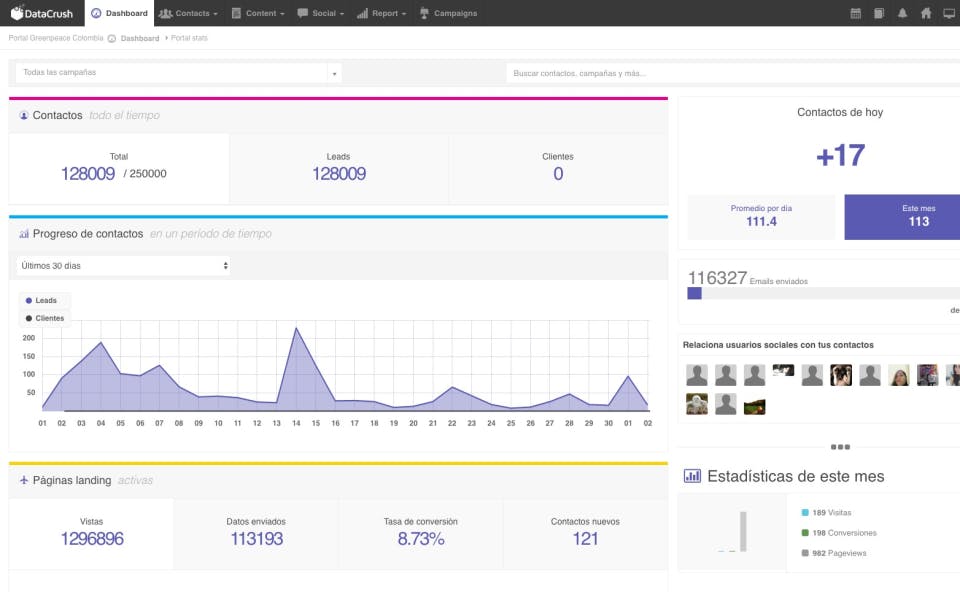Show notifications via the bell icon
This screenshot has height=592, width=960.
(902, 13)
